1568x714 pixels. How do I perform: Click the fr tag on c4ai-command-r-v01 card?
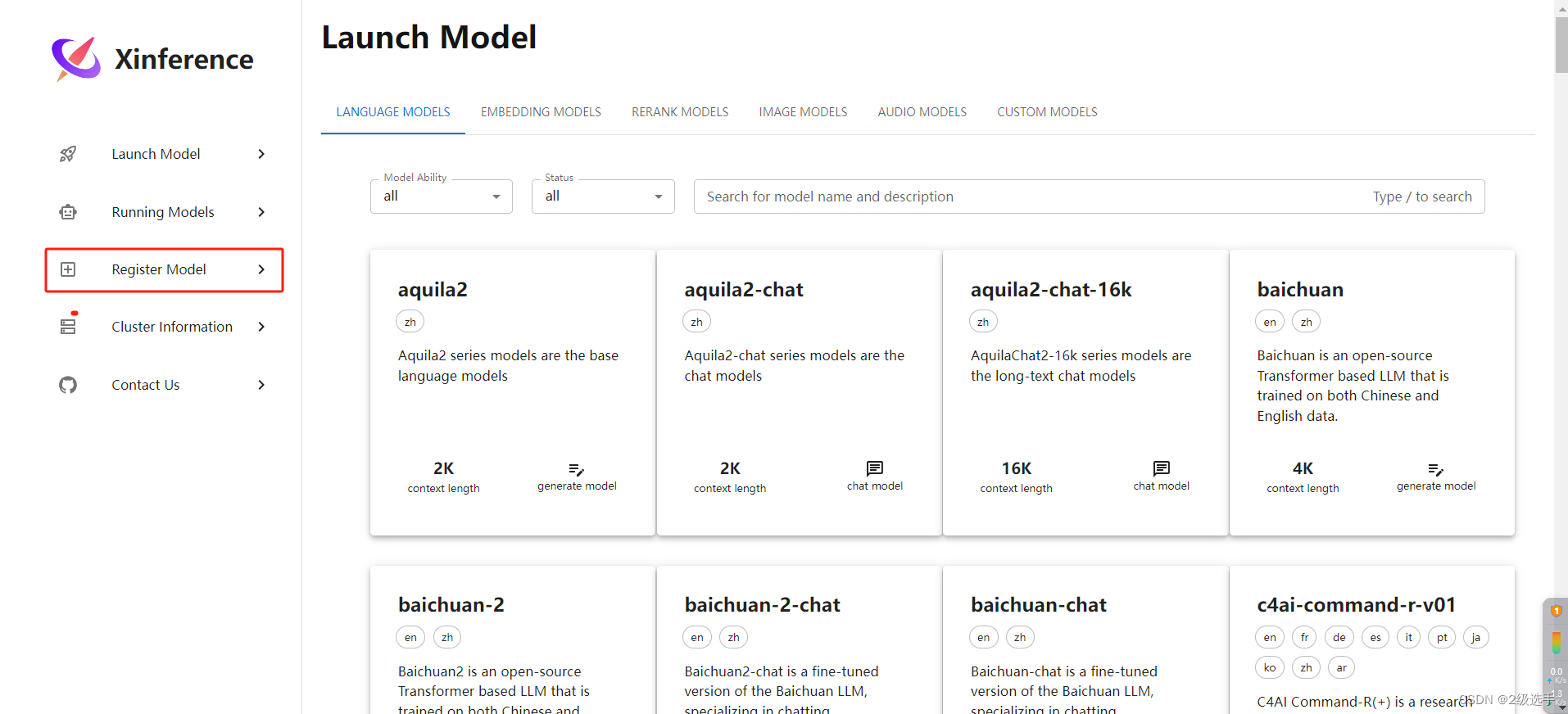tap(1305, 637)
